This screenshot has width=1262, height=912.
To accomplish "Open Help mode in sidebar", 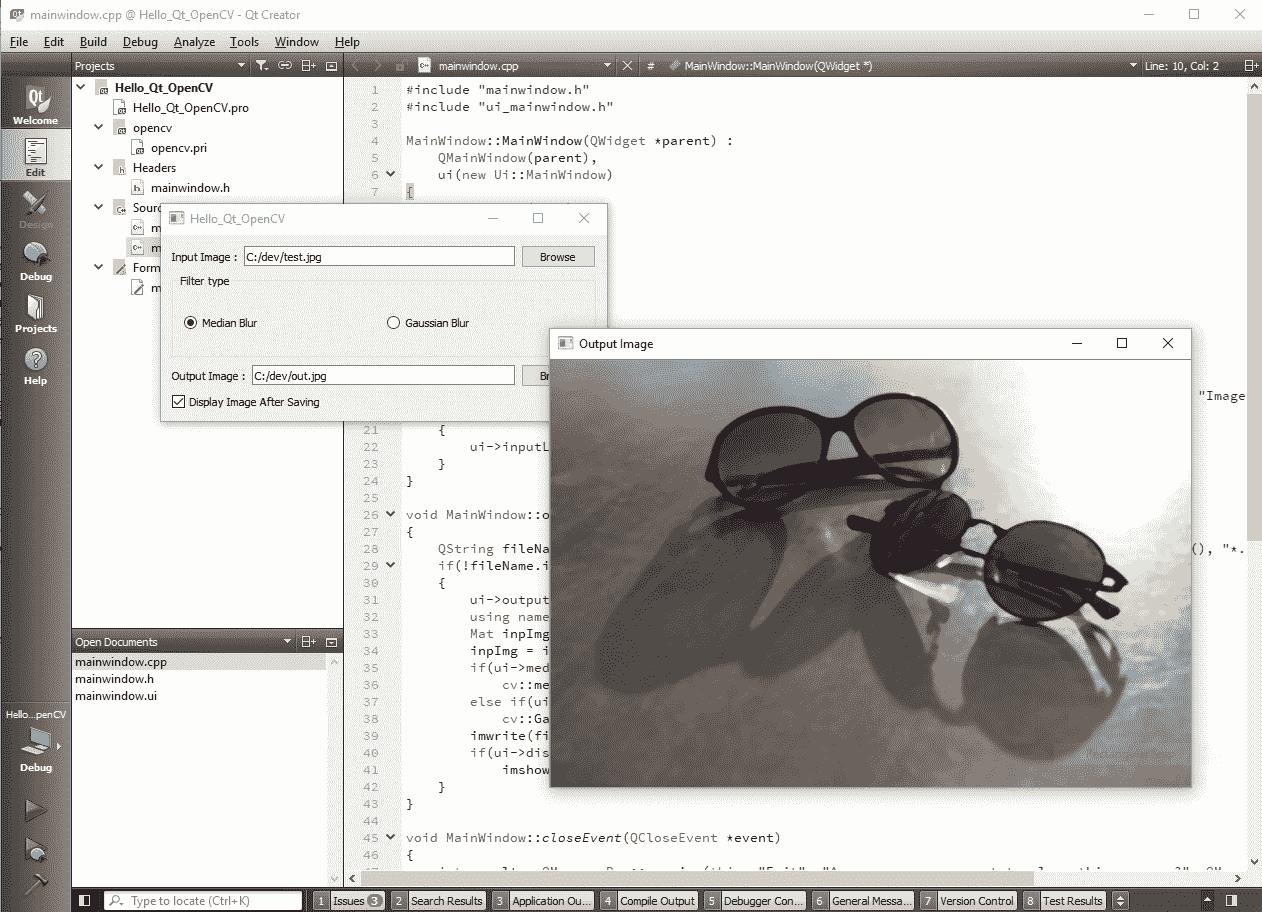I will 35,365.
